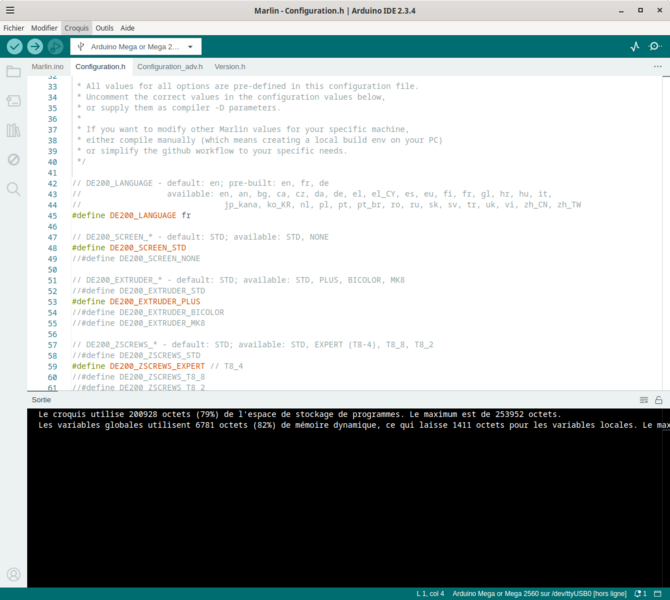Viewport: 670px width, 600px height.
Task: Open the Outils menu
Action: [x=104, y=28]
